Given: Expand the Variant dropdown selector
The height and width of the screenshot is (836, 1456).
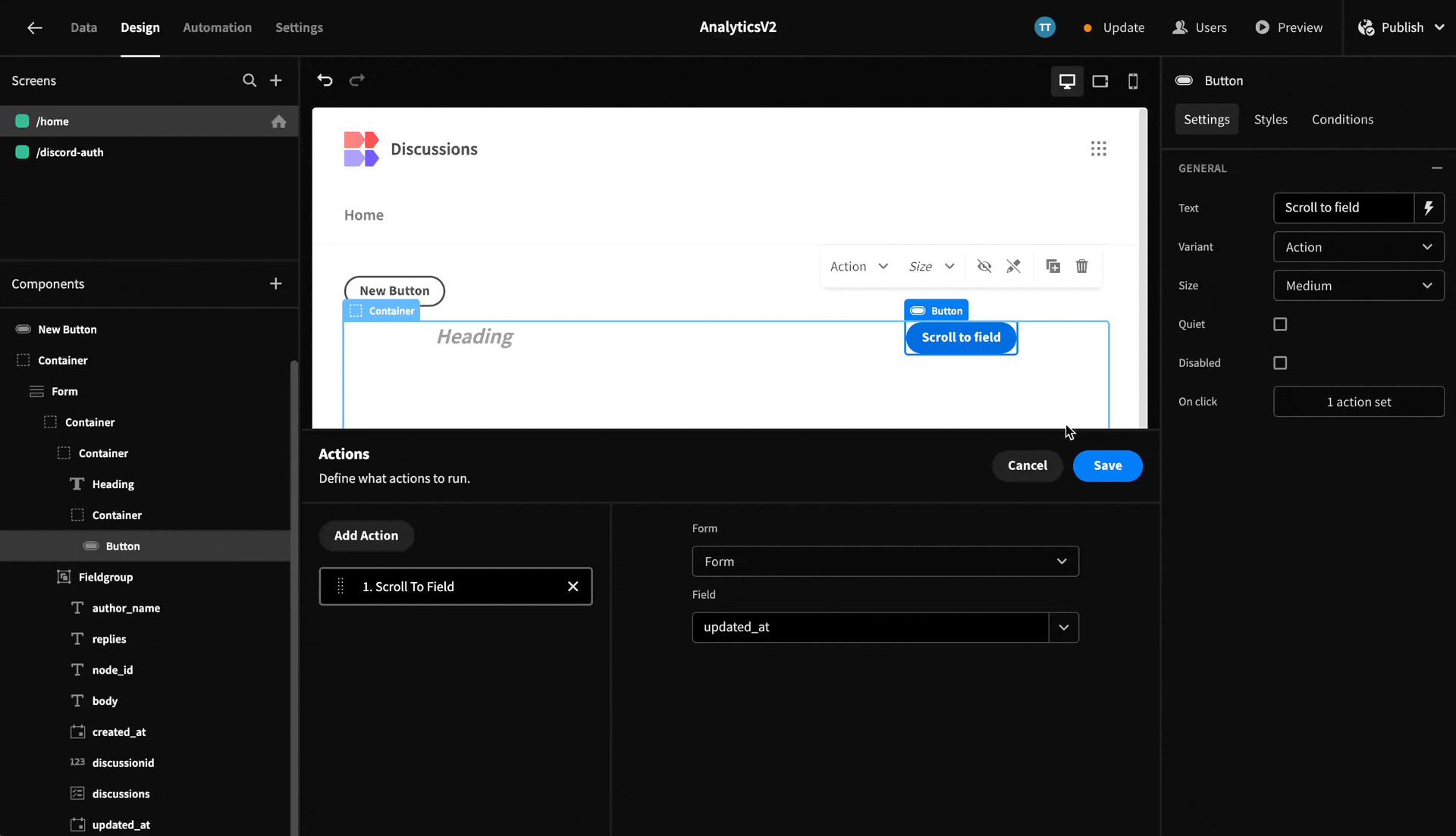Looking at the screenshot, I should (1357, 246).
